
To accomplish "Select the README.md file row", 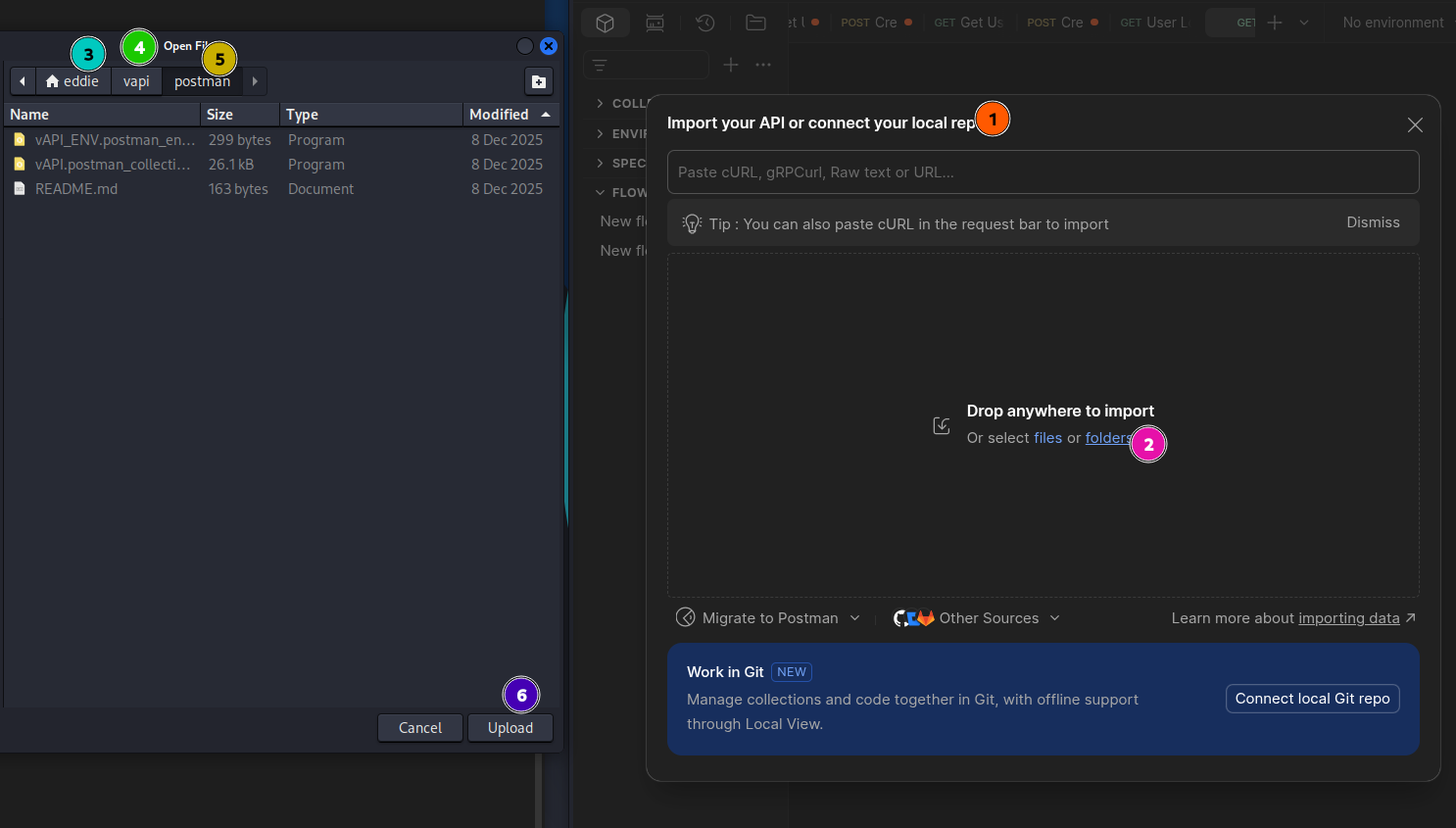I will click(281, 189).
